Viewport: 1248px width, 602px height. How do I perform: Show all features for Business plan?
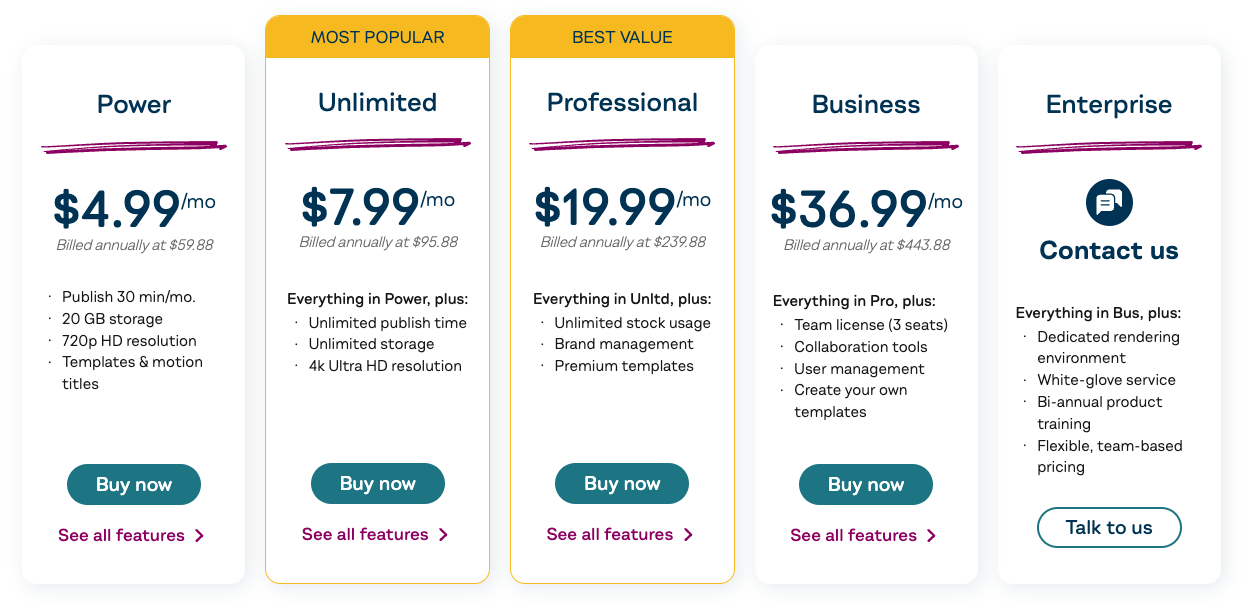pos(854,536)
